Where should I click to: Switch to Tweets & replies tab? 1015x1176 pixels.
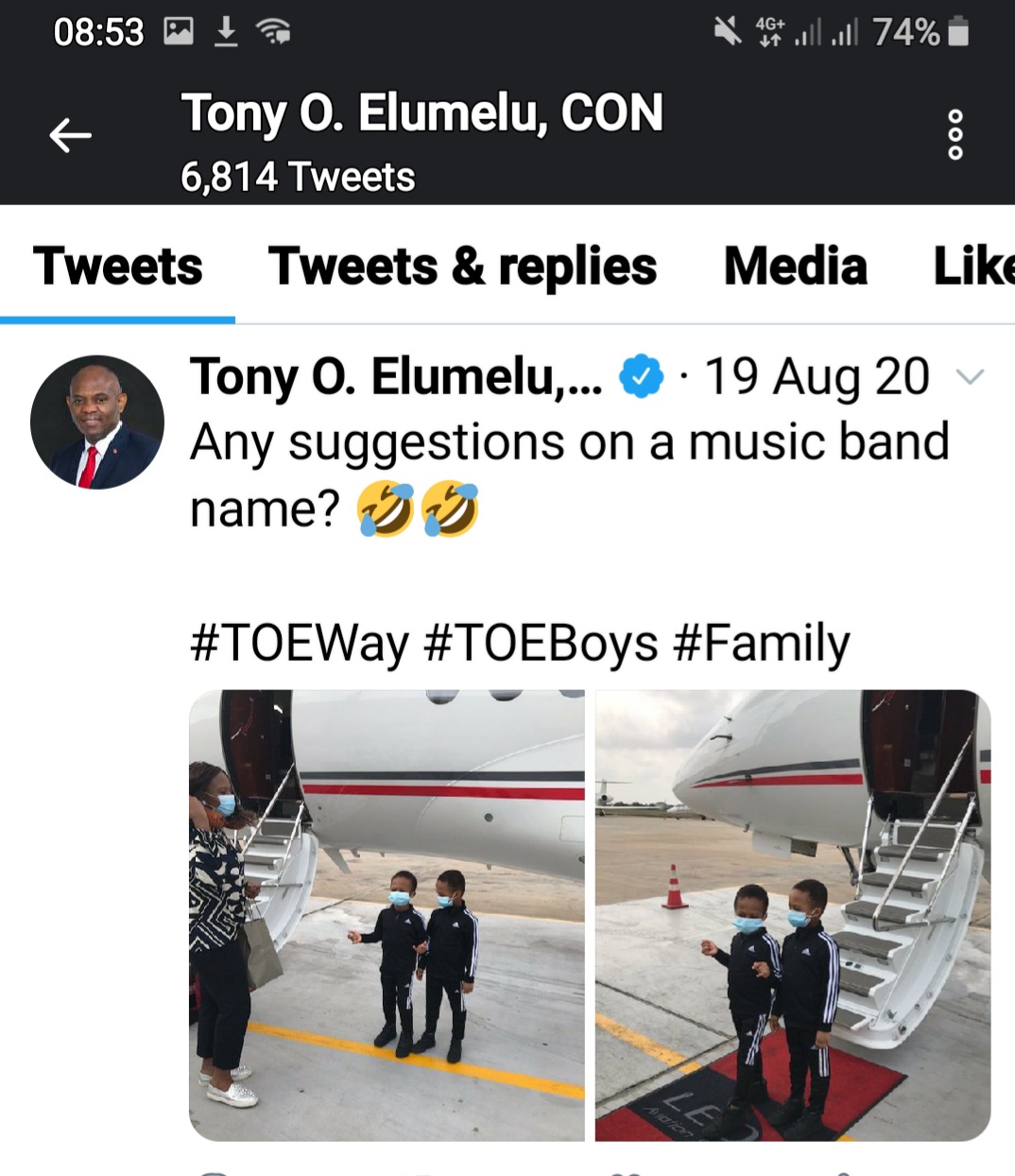click(x=462, y=266)
